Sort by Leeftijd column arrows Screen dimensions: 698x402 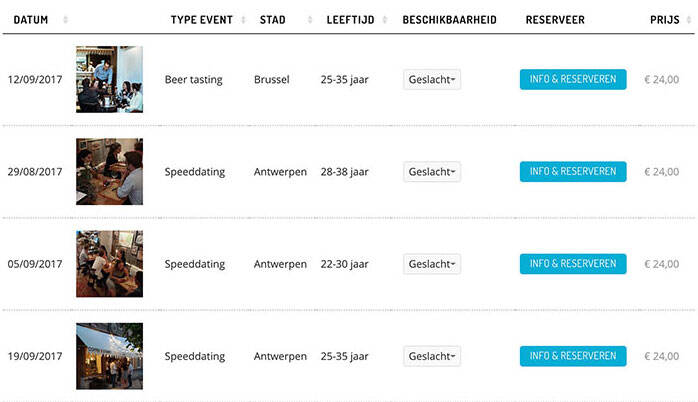(x=385, y=20)
